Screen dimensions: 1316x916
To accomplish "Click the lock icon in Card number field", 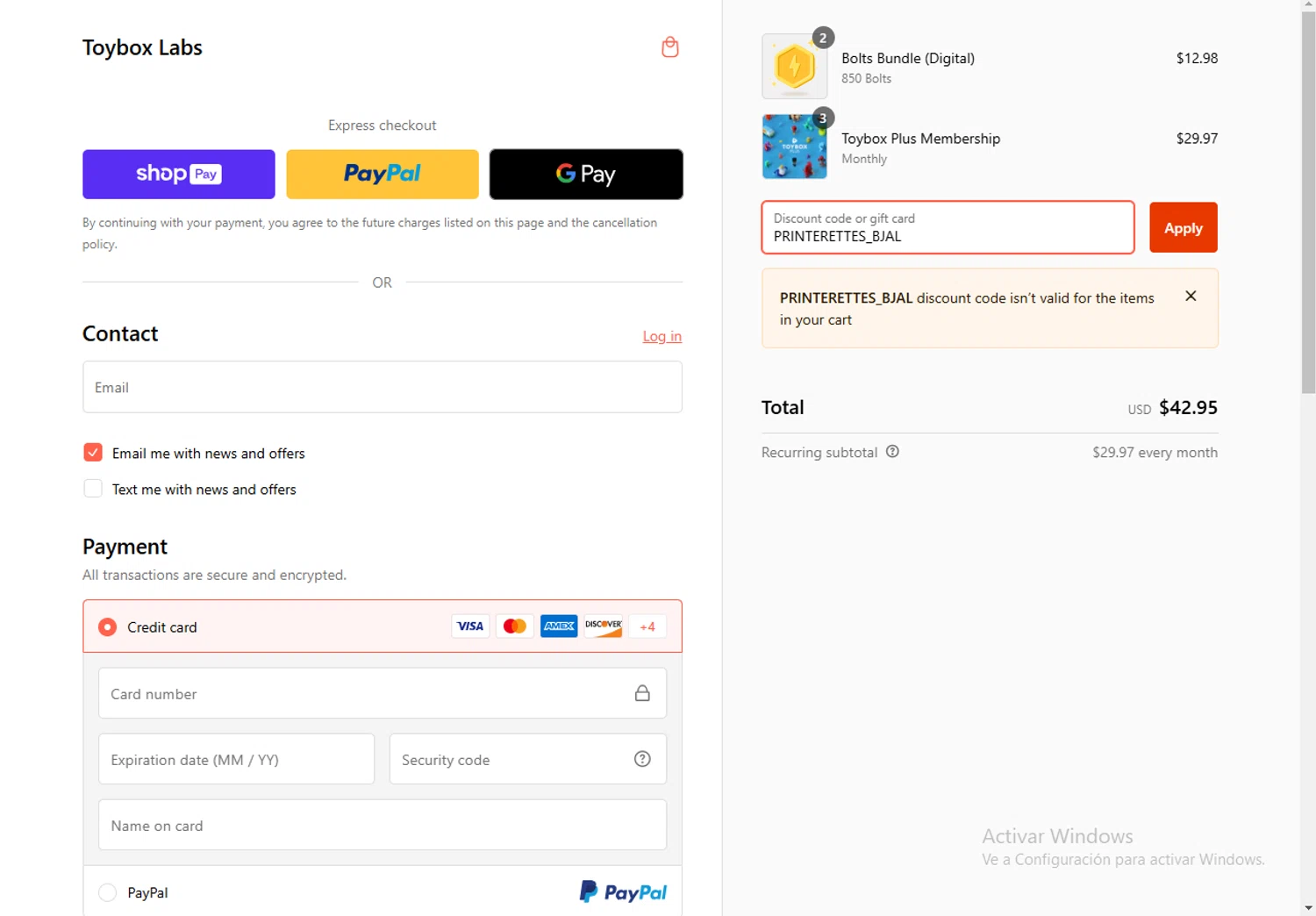I will point(642,693).
